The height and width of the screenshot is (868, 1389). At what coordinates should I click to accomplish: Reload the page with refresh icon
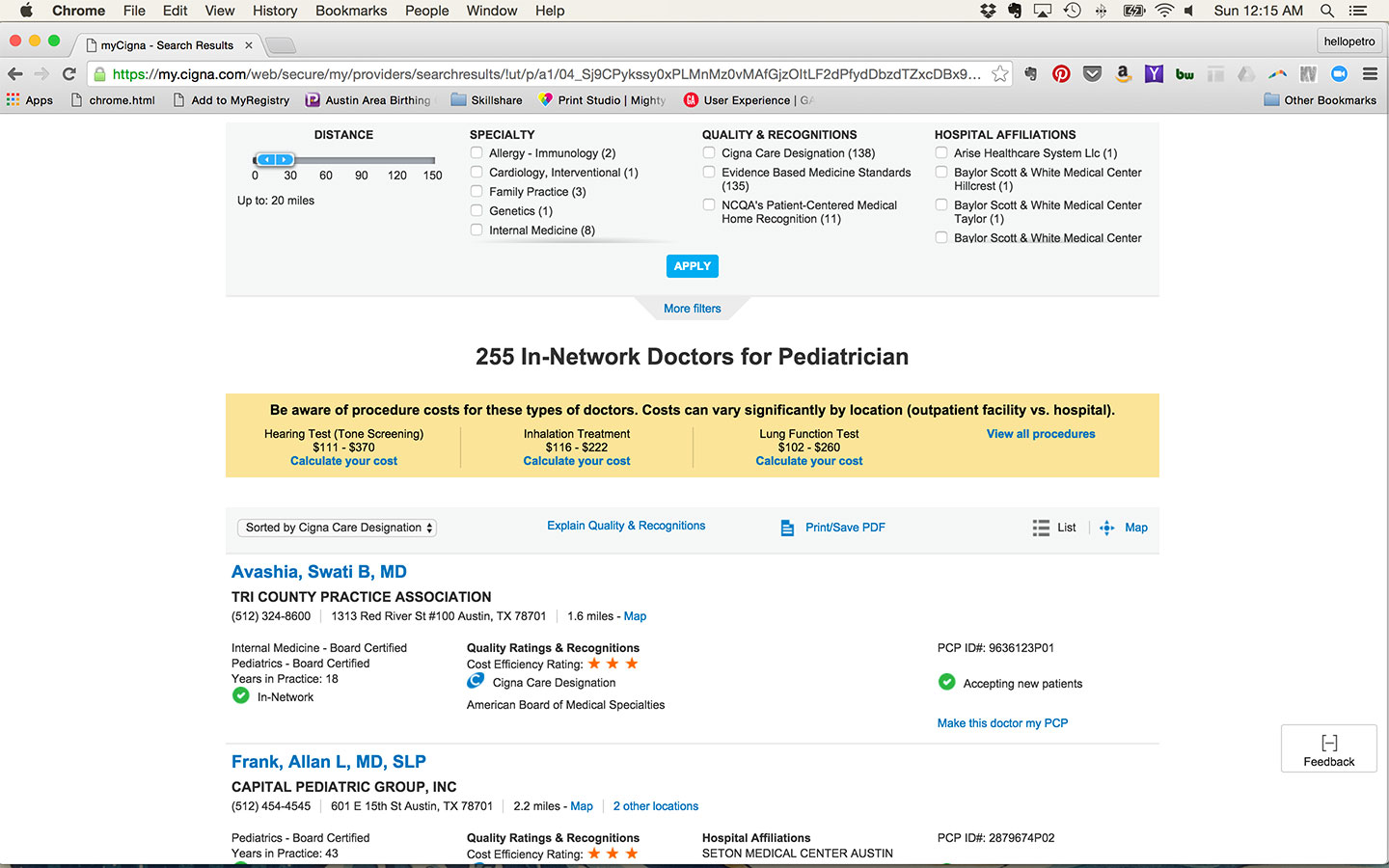tap(69, 74)
